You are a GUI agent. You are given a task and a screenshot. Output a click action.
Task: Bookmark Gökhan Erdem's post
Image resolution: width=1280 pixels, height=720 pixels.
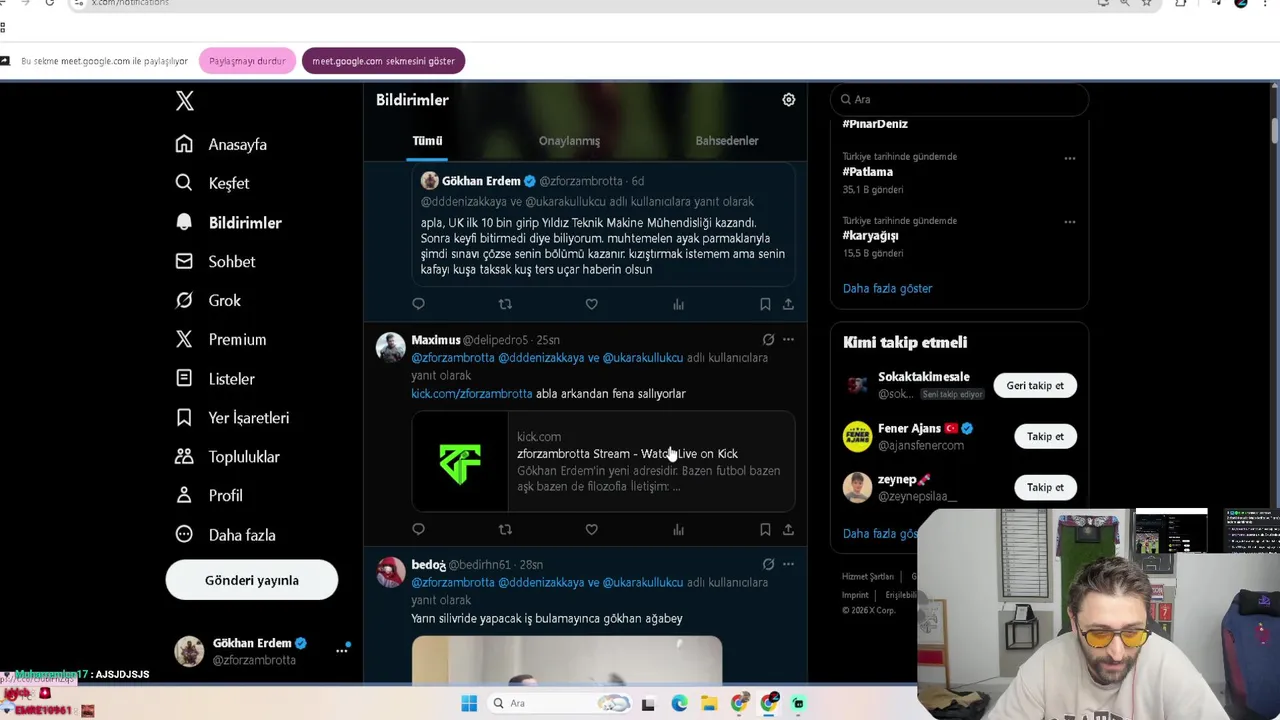(765, 304)
